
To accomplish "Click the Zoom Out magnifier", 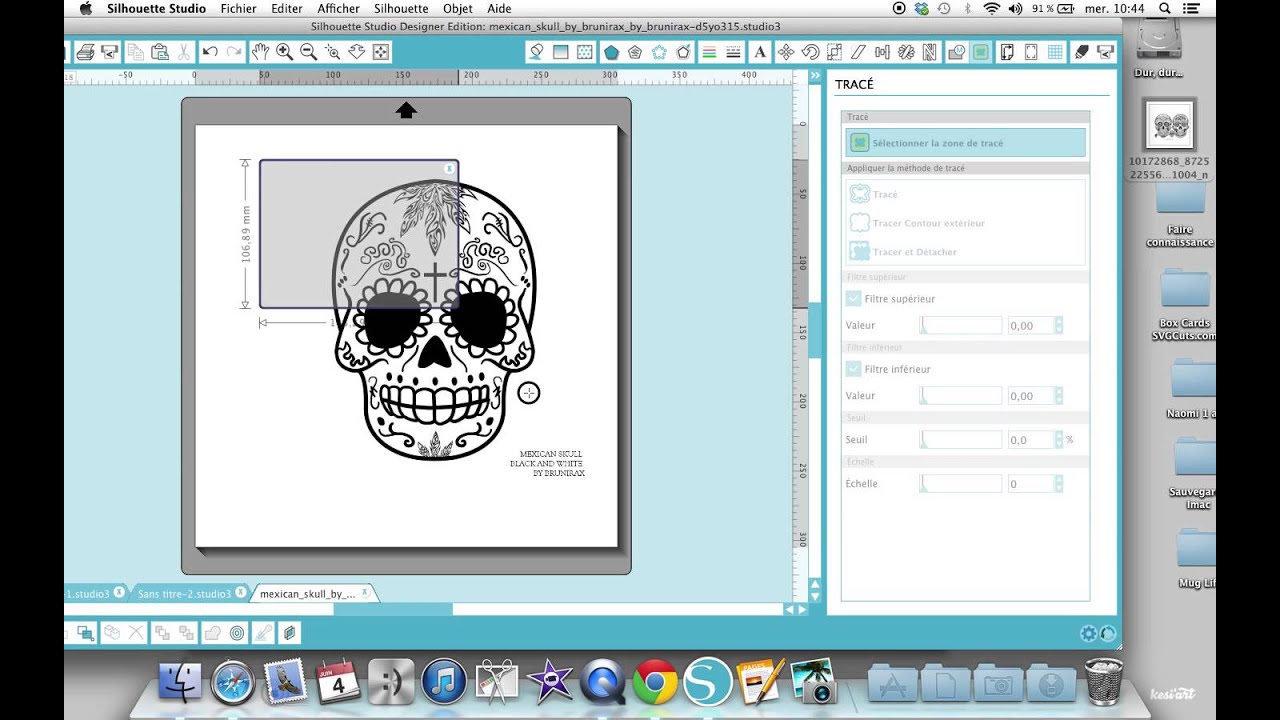I will 308,52.
